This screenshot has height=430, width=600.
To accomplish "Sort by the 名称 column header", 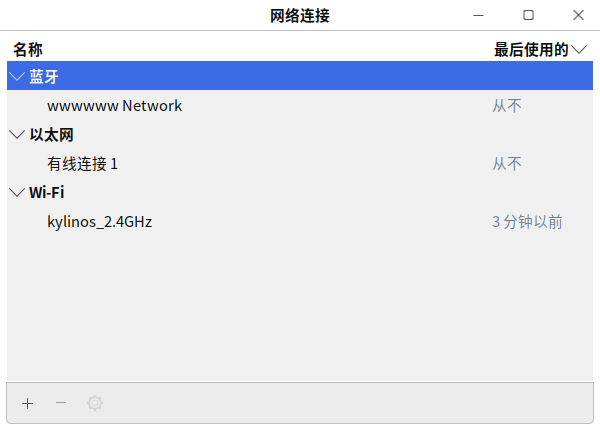I will click(x=28, y=50).
